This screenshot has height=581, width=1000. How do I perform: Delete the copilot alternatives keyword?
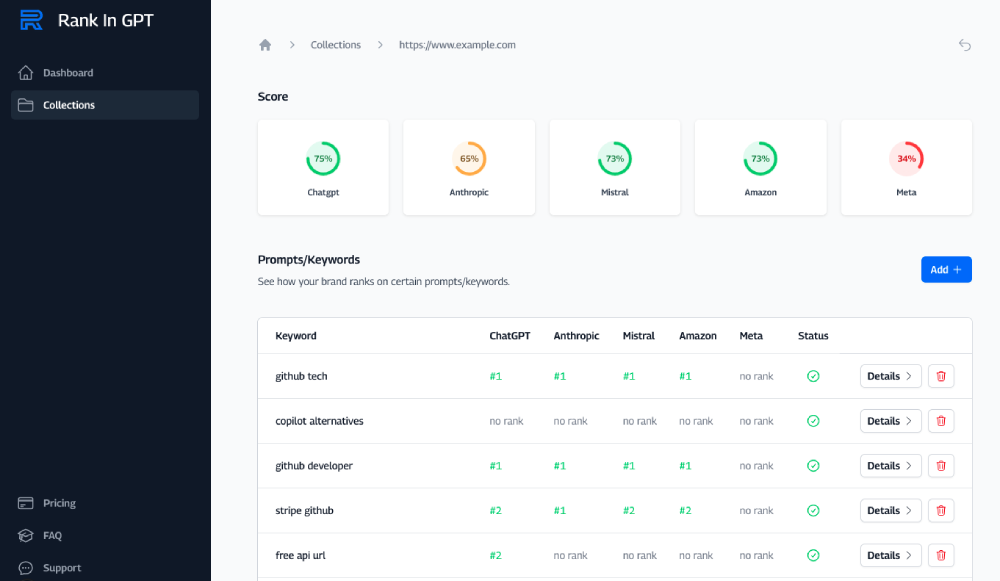coord(941,421)
